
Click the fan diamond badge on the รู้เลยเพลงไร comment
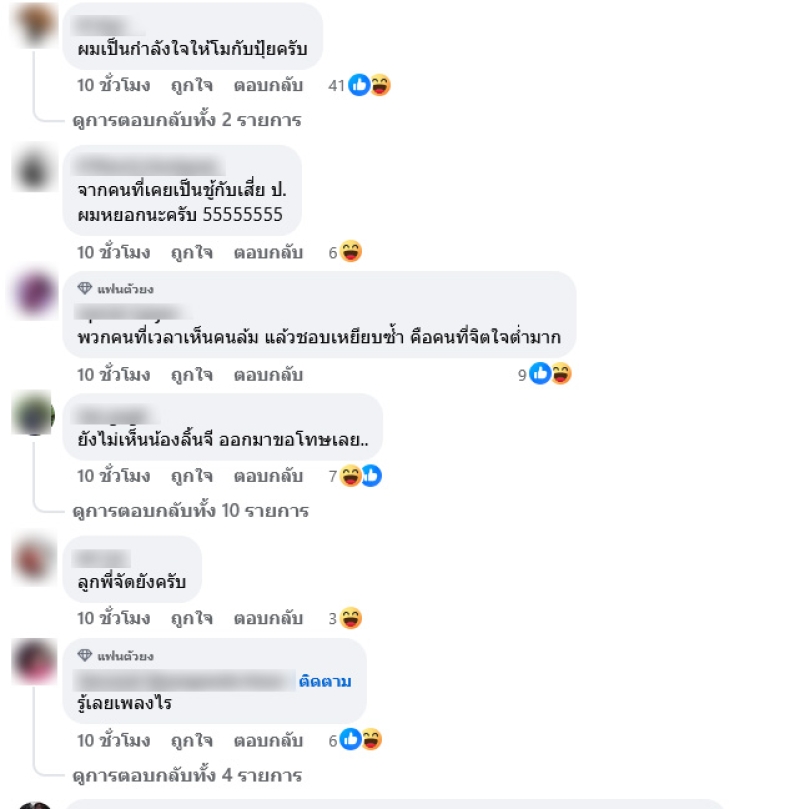pyautogui.click(x=85, y=655)
